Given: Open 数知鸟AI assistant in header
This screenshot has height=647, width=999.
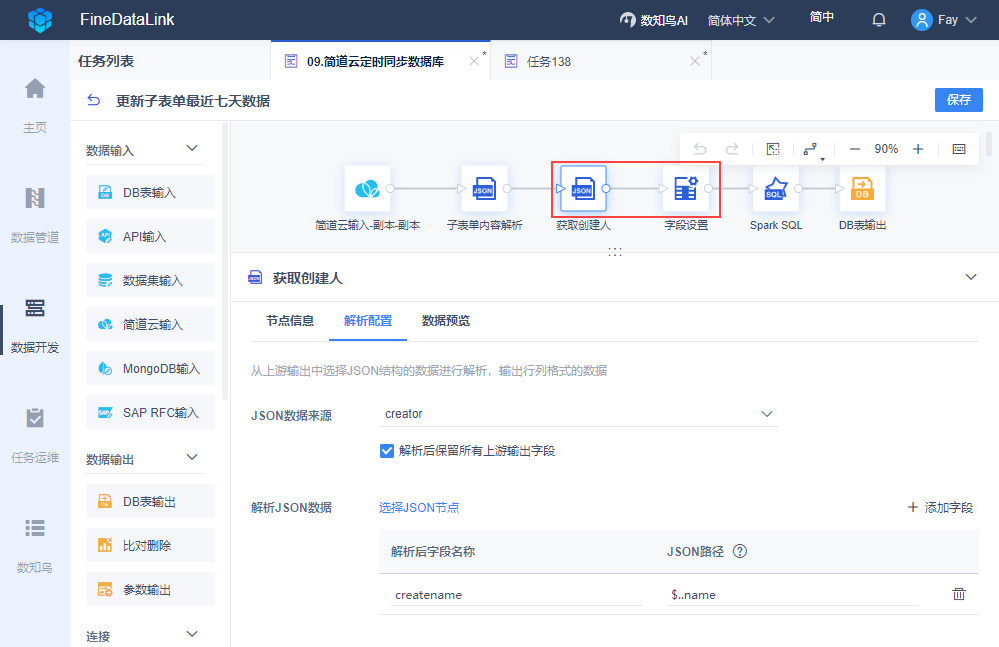Looking at the screenshot, I should (654, 20).
